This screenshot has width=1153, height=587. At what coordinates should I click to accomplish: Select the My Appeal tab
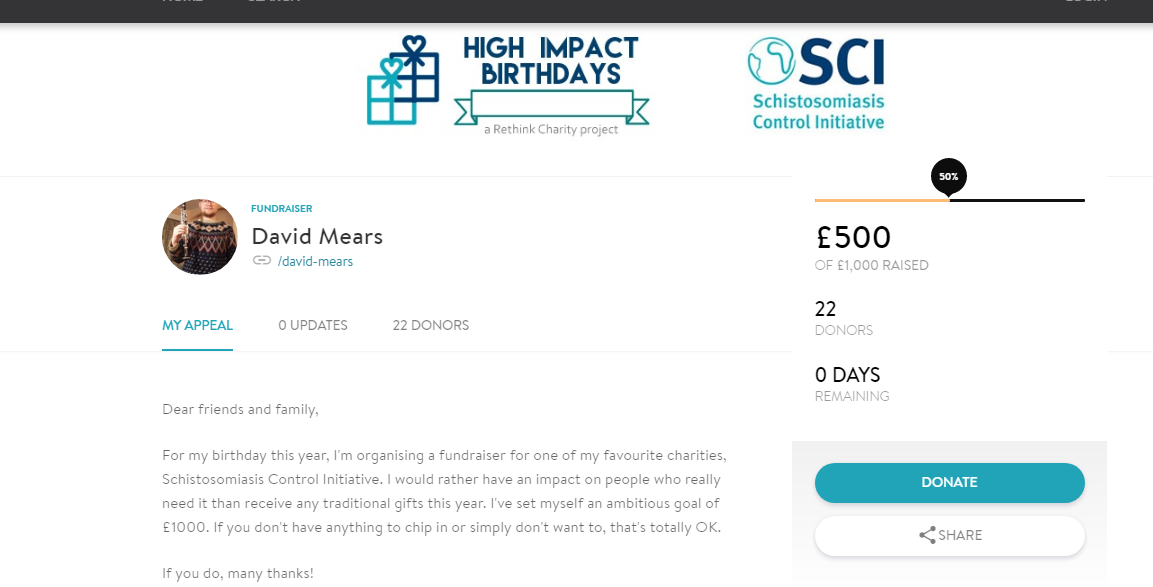(197, 325)
